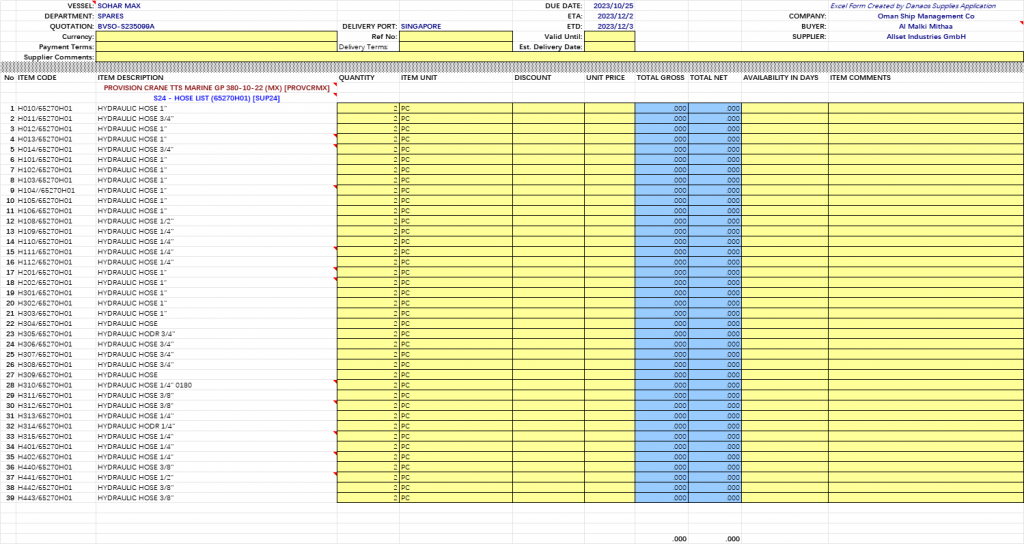The image size is (1024, 544).
Task: Click the ITEM COMMENTS column header
Action: 860,77
